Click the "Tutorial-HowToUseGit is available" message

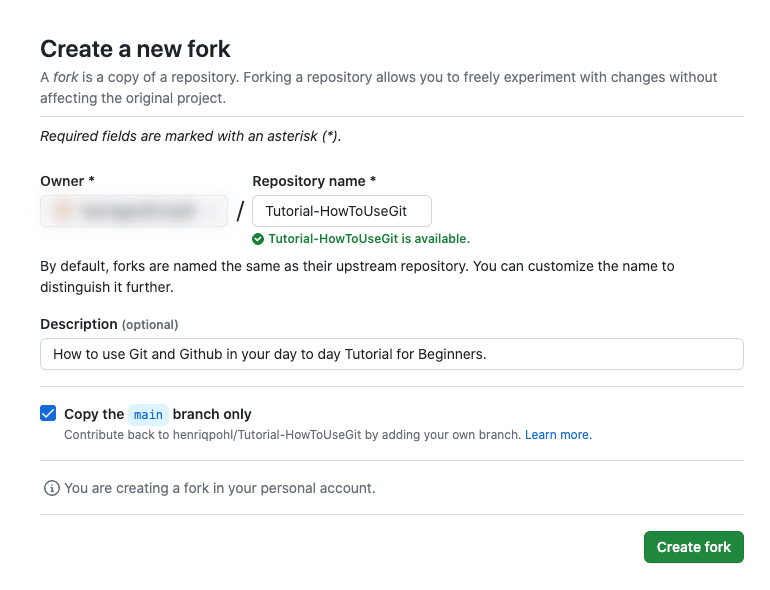[x=368, y=239]
